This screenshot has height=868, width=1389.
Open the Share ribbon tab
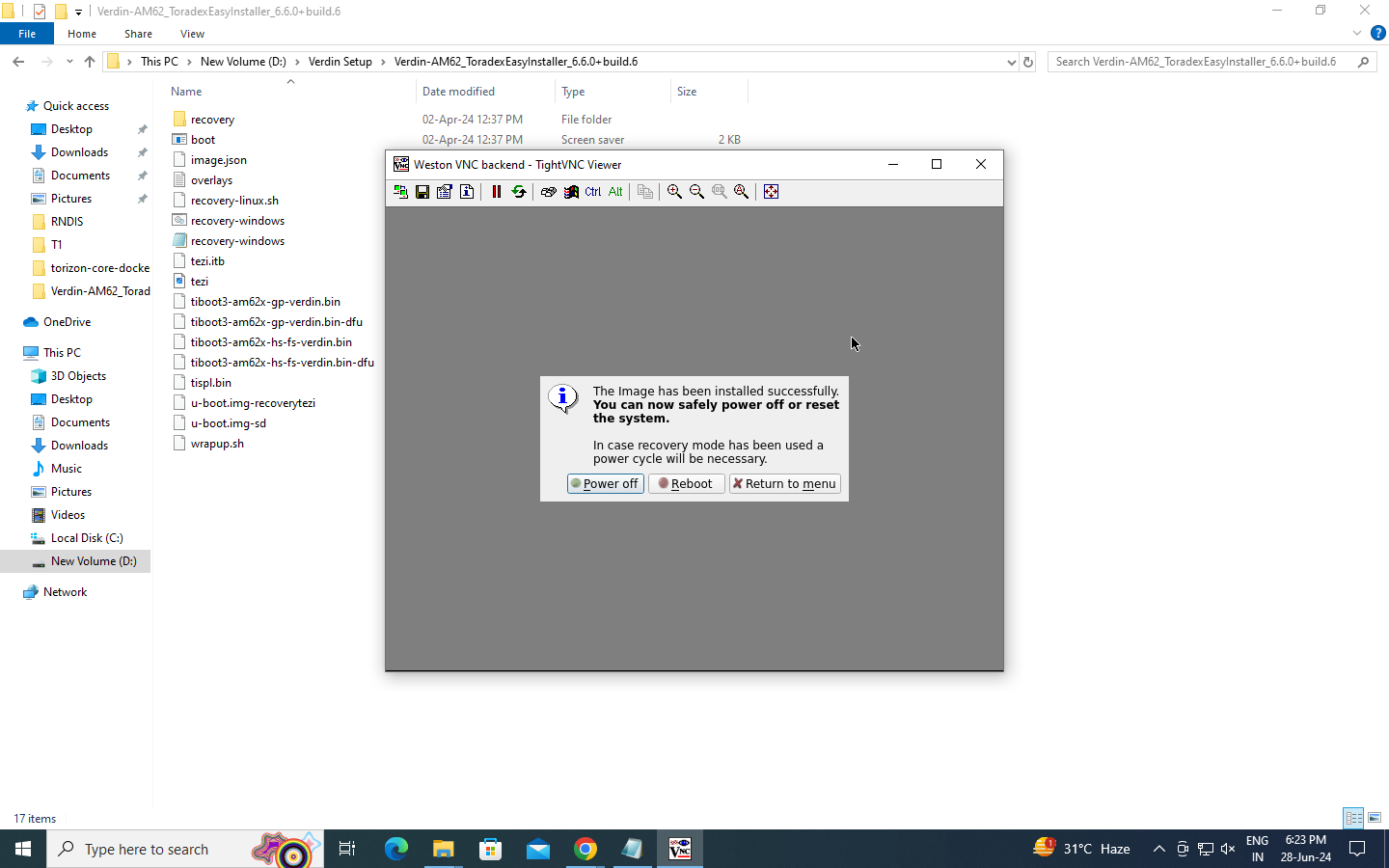click(x=138, y=34)
